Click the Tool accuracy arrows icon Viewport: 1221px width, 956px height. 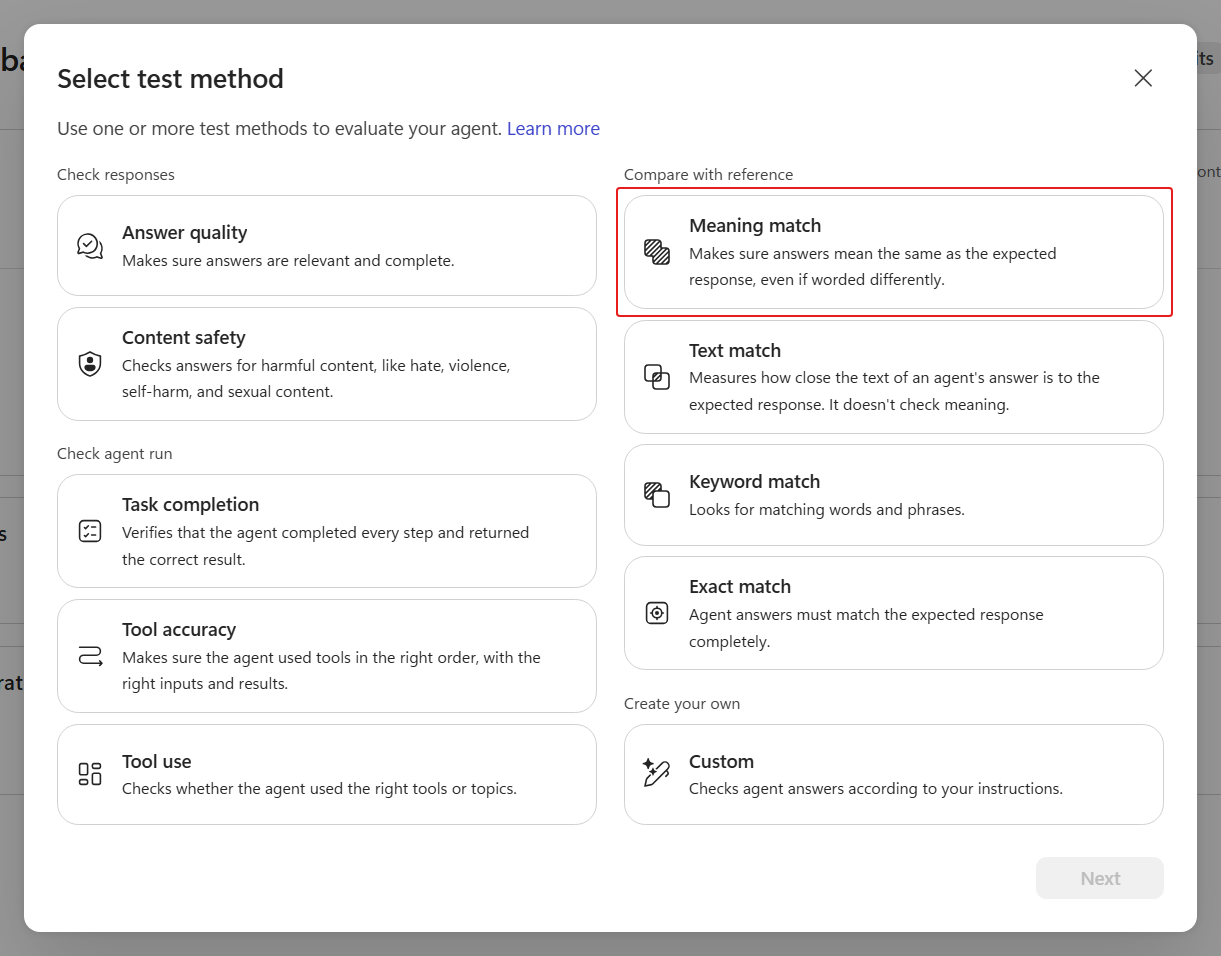click(90, 656)
